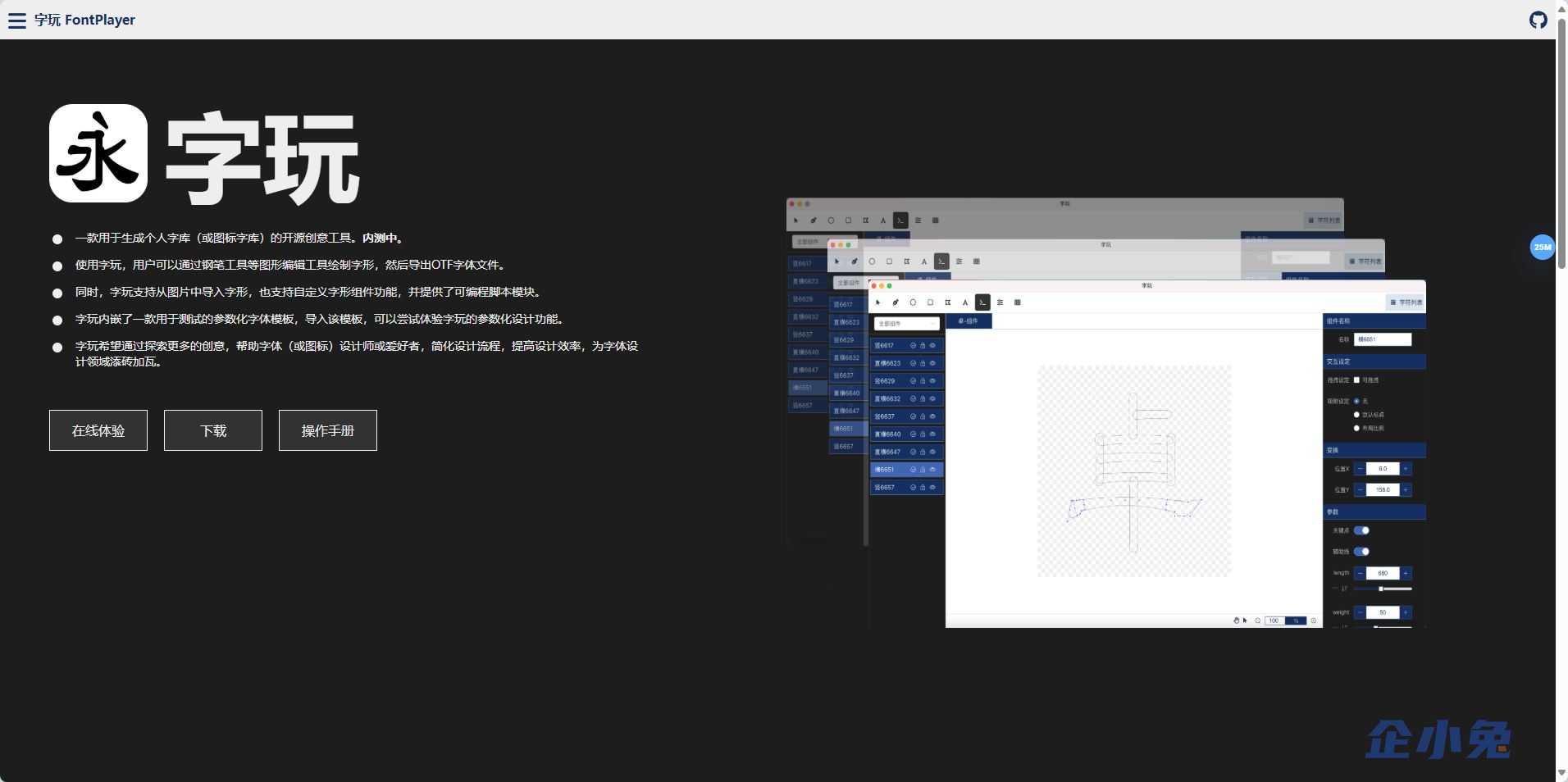Click the 在线体验 button

[98, 430]
